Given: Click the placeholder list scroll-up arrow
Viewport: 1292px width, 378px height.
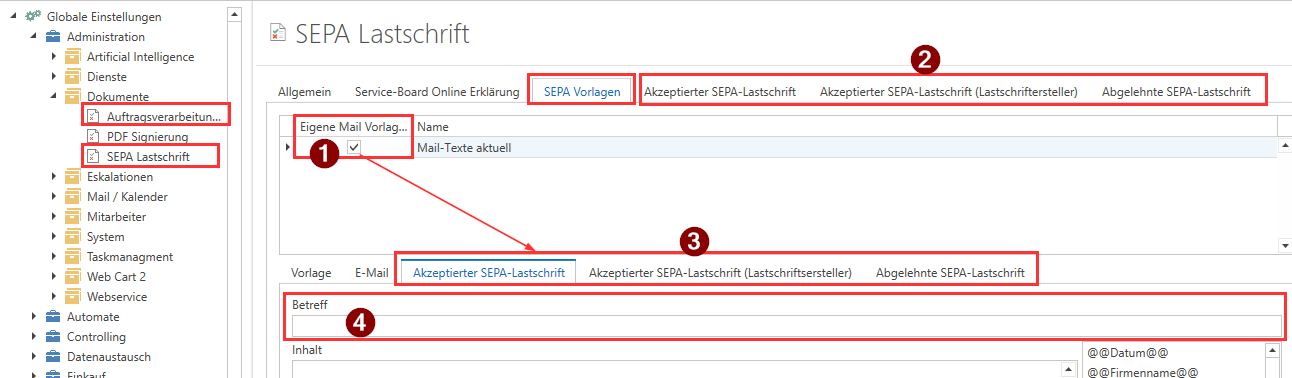Looking at the screenshot, I should [1272, 351].
